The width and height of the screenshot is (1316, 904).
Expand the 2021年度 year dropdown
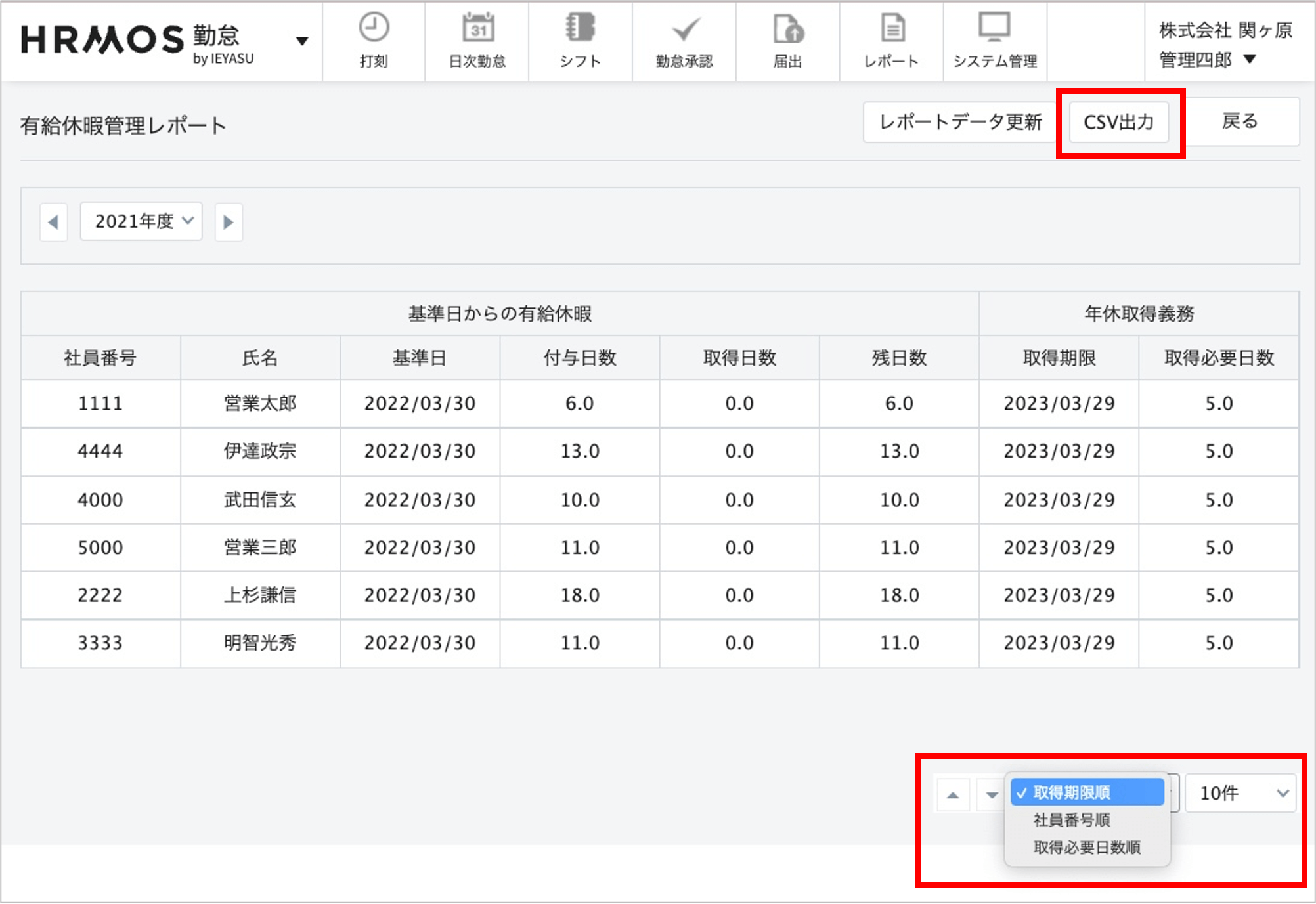click(141, 222)
